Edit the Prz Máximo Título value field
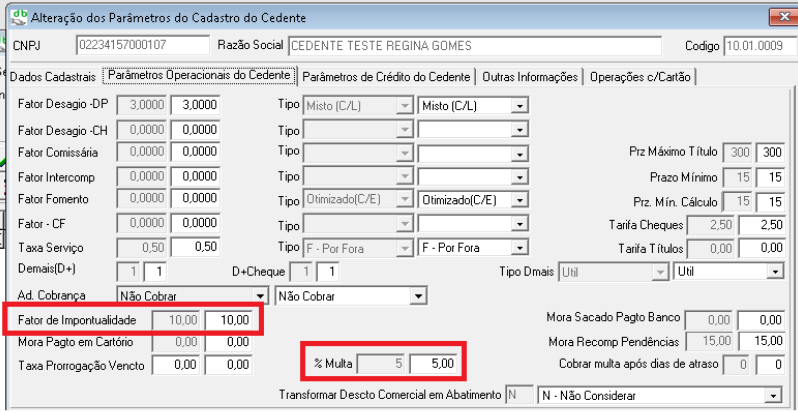Image resolution: width=798 pixels, height=412 pixels. (770, 153)
